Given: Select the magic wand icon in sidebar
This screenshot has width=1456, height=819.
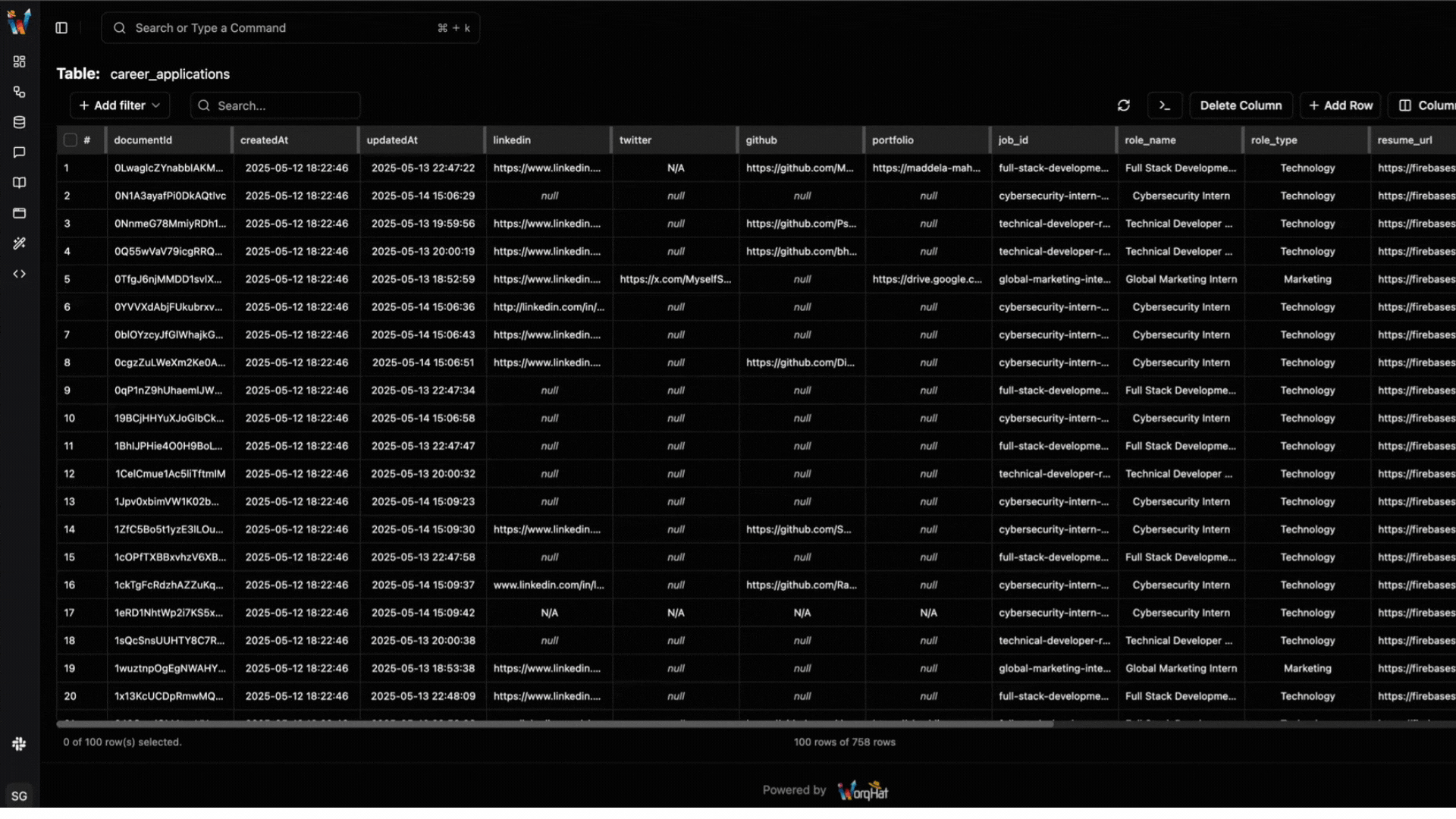Looking at the screenshot, I should (x=20, y=243).
